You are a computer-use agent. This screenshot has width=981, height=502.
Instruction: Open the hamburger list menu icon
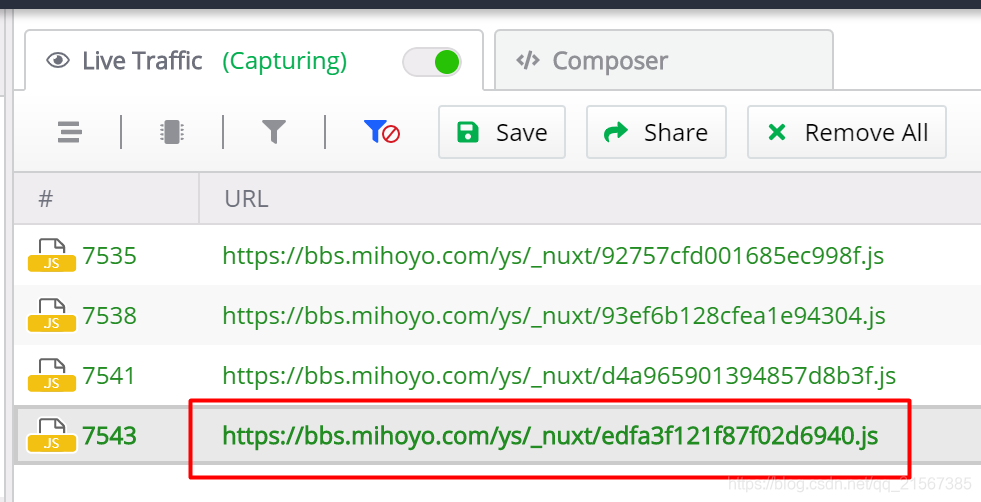pos(69,132)
